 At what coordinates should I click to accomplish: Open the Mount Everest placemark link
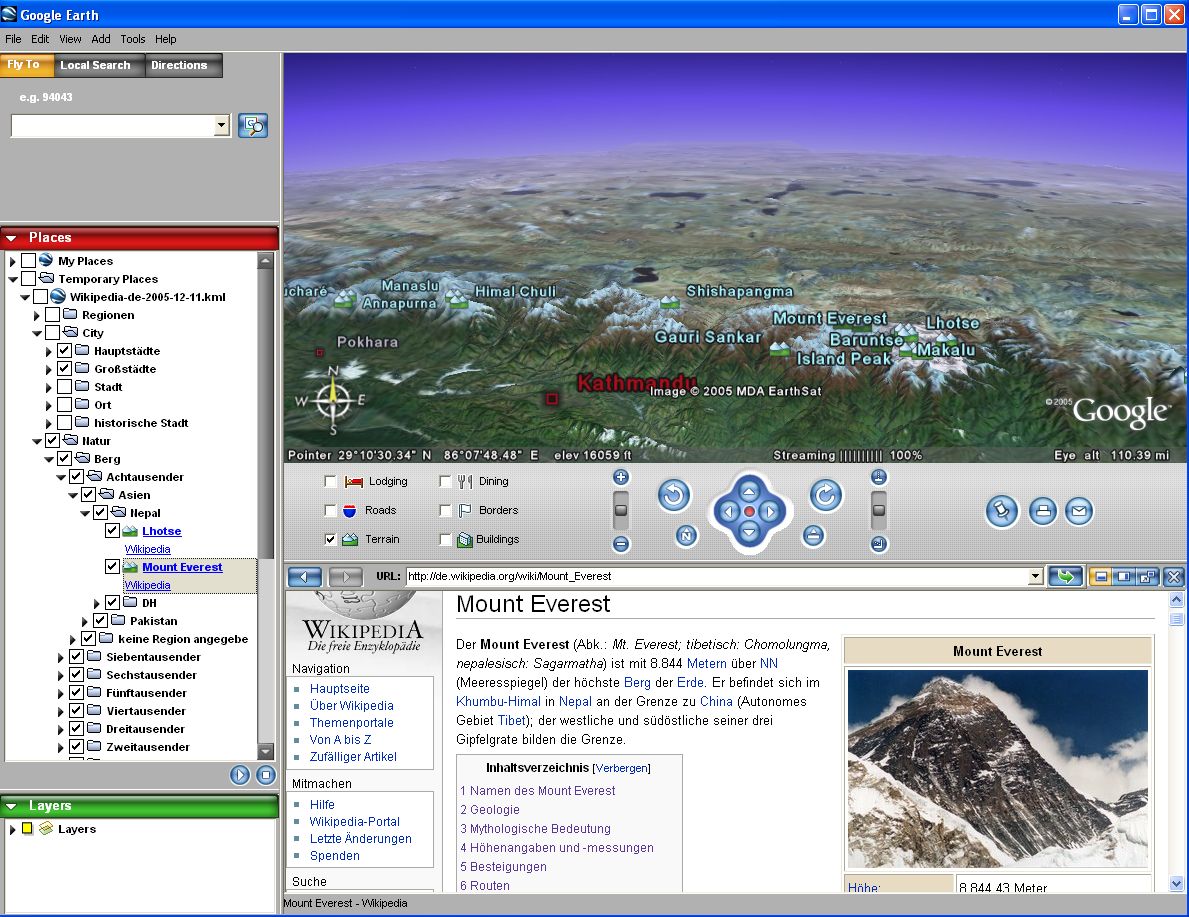coord(182,567)
